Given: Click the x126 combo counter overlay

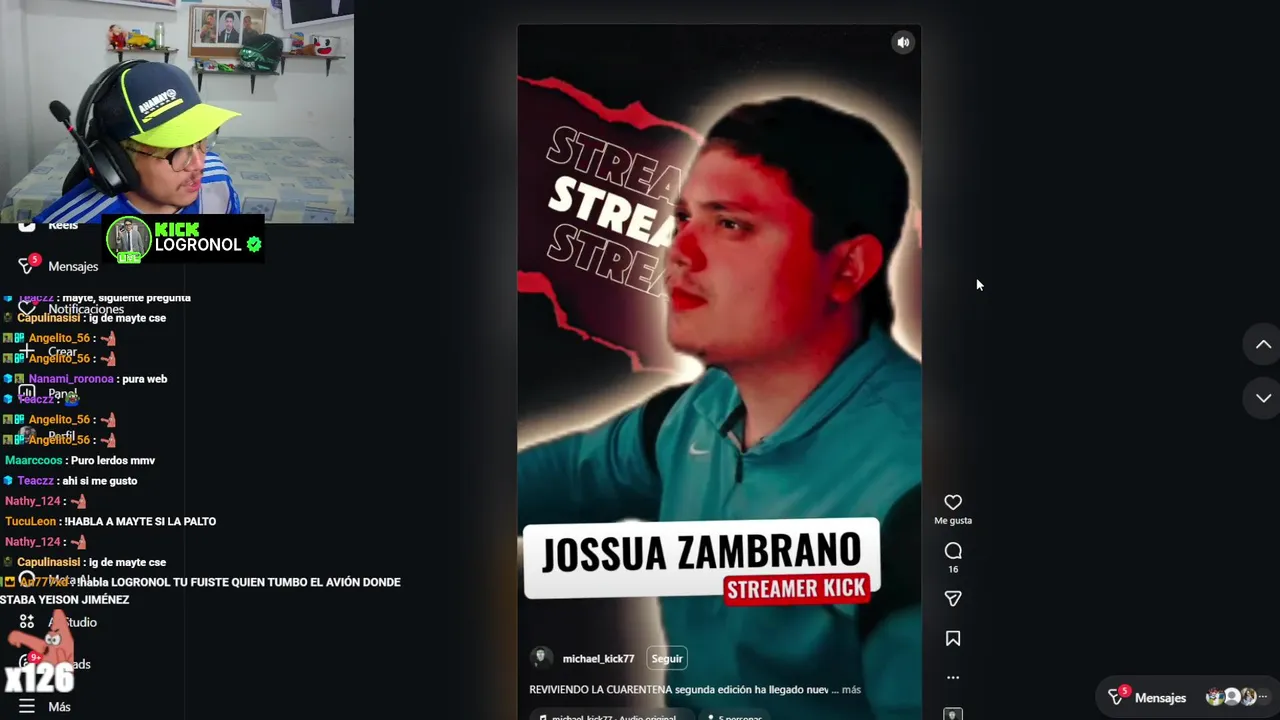Looking at the screenshot, I should 40,677.
